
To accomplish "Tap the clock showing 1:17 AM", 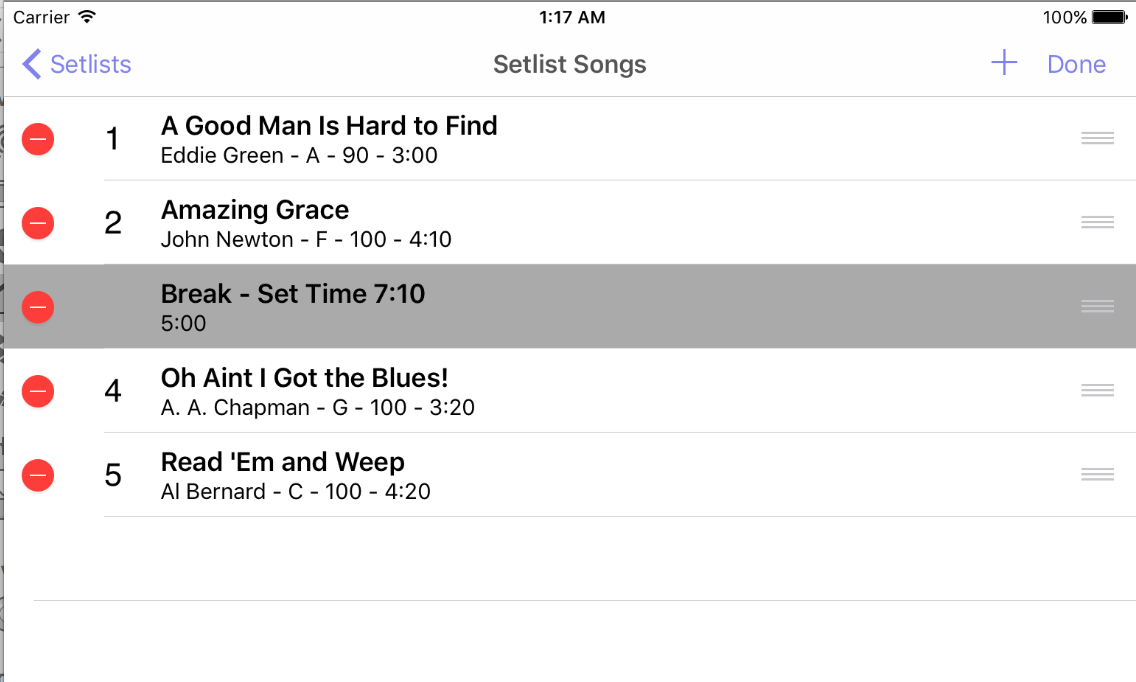I will [573, 16].
